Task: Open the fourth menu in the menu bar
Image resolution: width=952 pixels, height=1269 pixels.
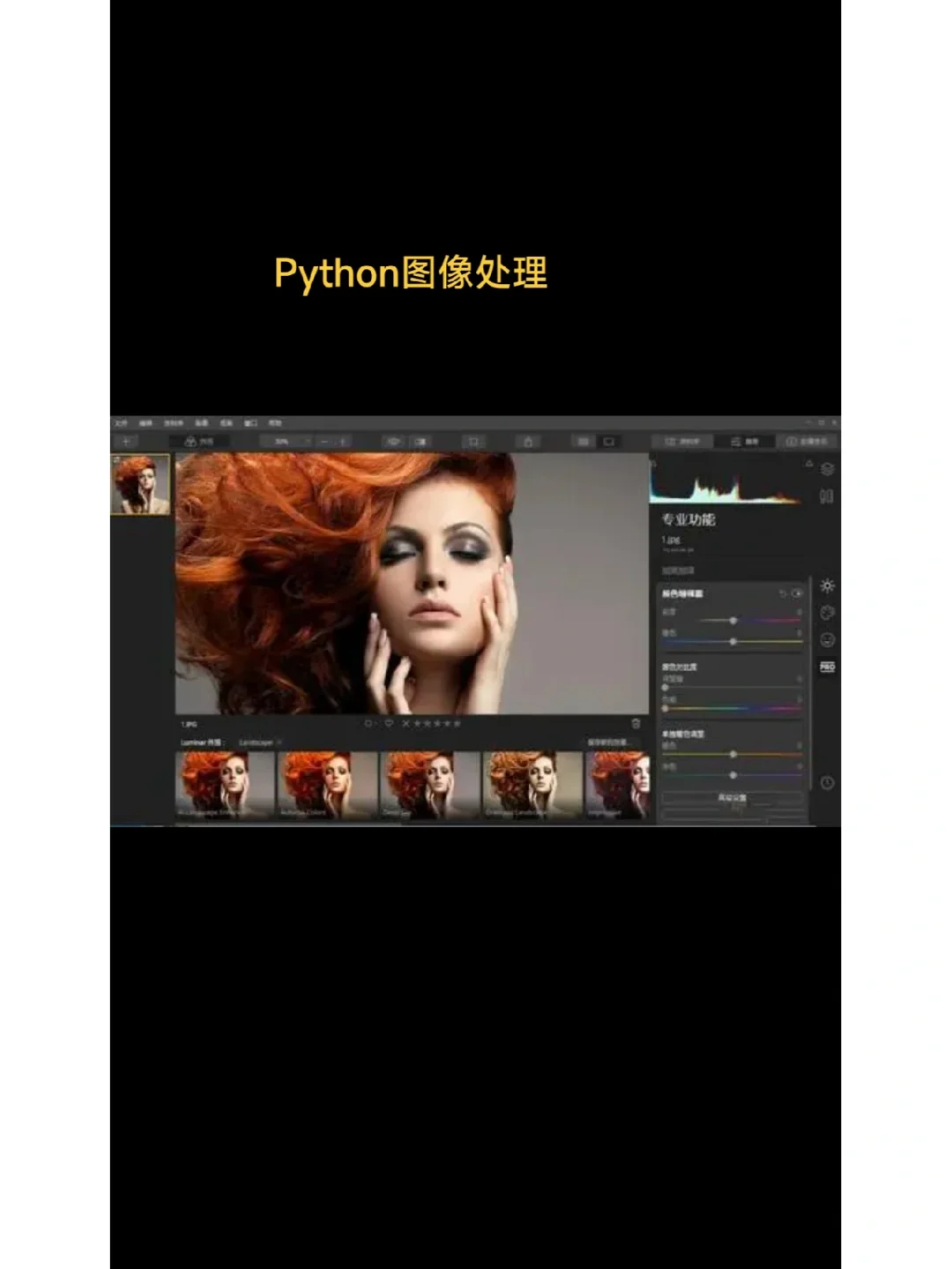Action: tap(202, 423)
